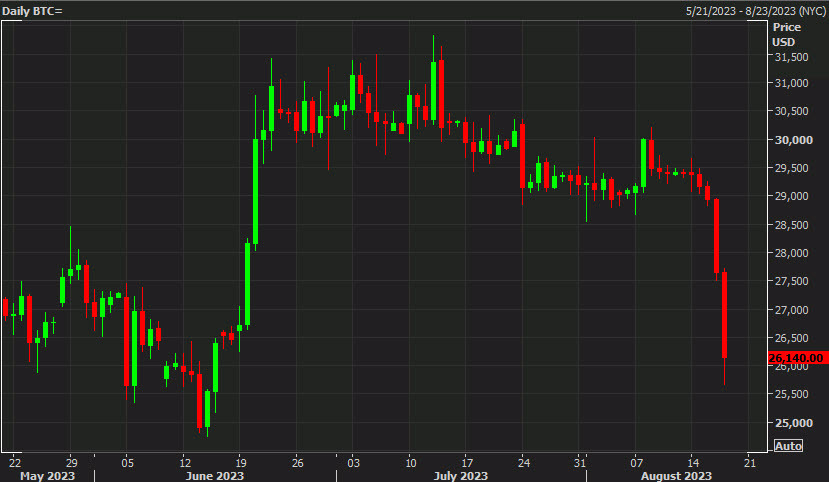Click the Price USD axis label
829x482 pixels.
[x=787, y=34]
